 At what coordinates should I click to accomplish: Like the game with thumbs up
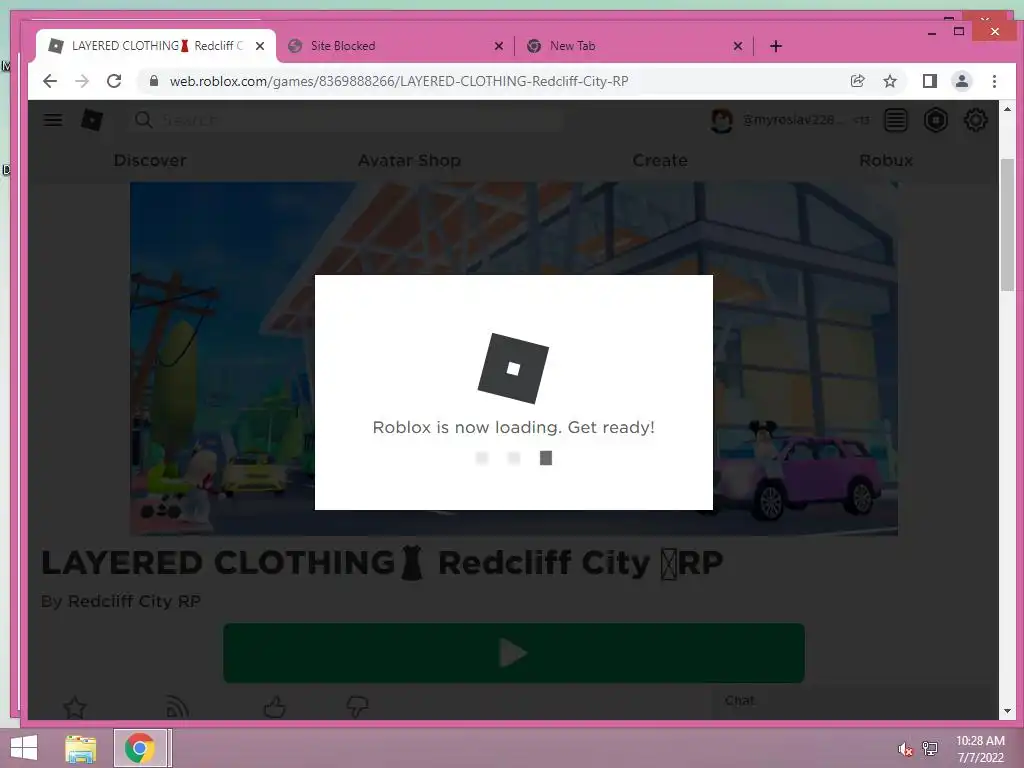pyautogui.click(x=274, y=707)
